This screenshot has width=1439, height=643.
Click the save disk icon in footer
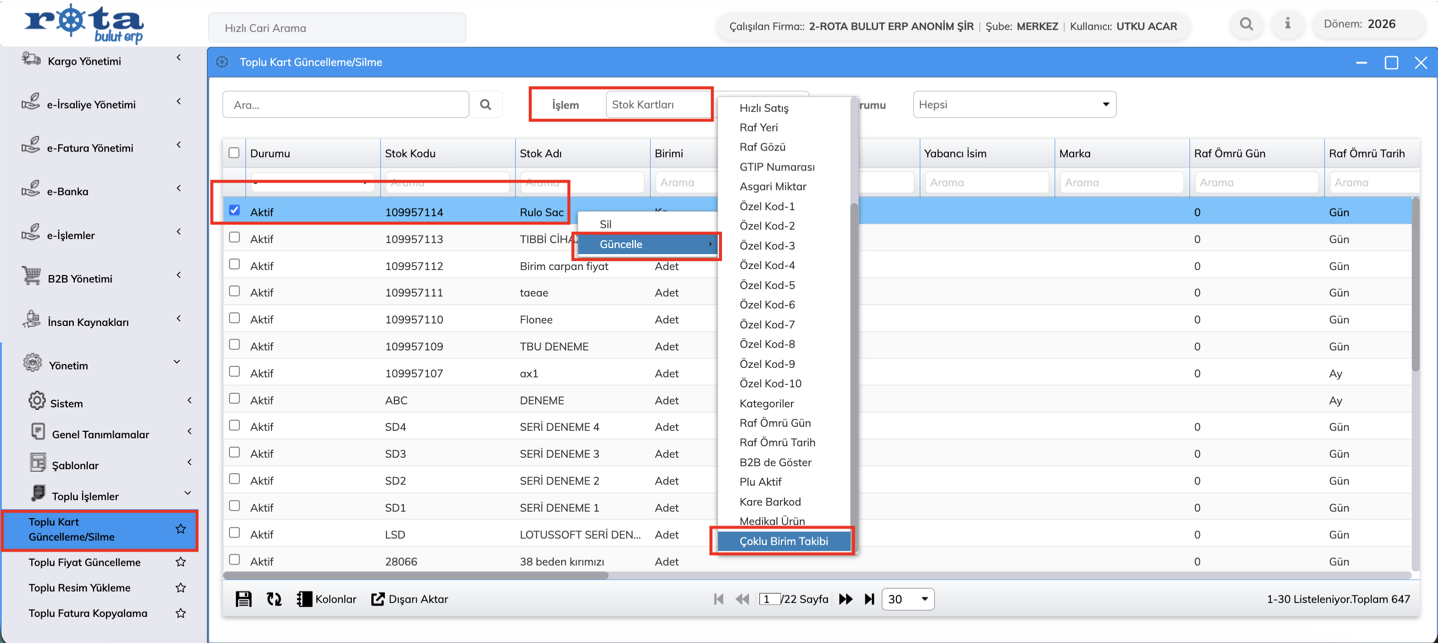coord(243,599)
